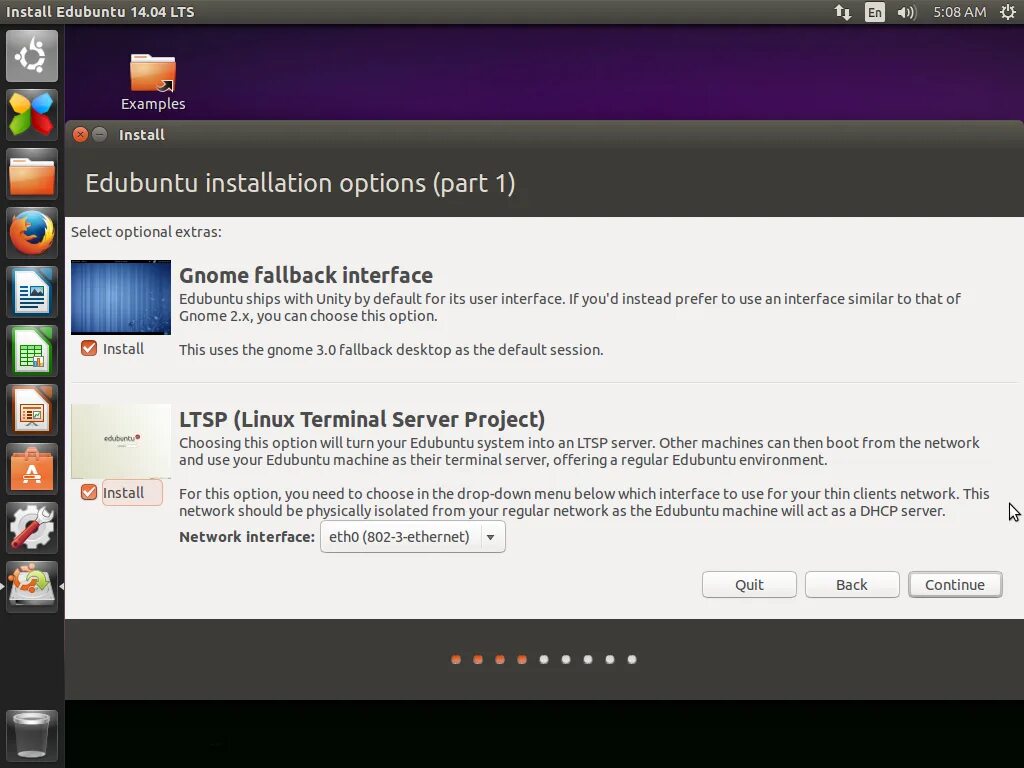1024x768 pixels.
Task: Click the Gnome fallback preview thumbnail
Action: (x=121, y=297)
